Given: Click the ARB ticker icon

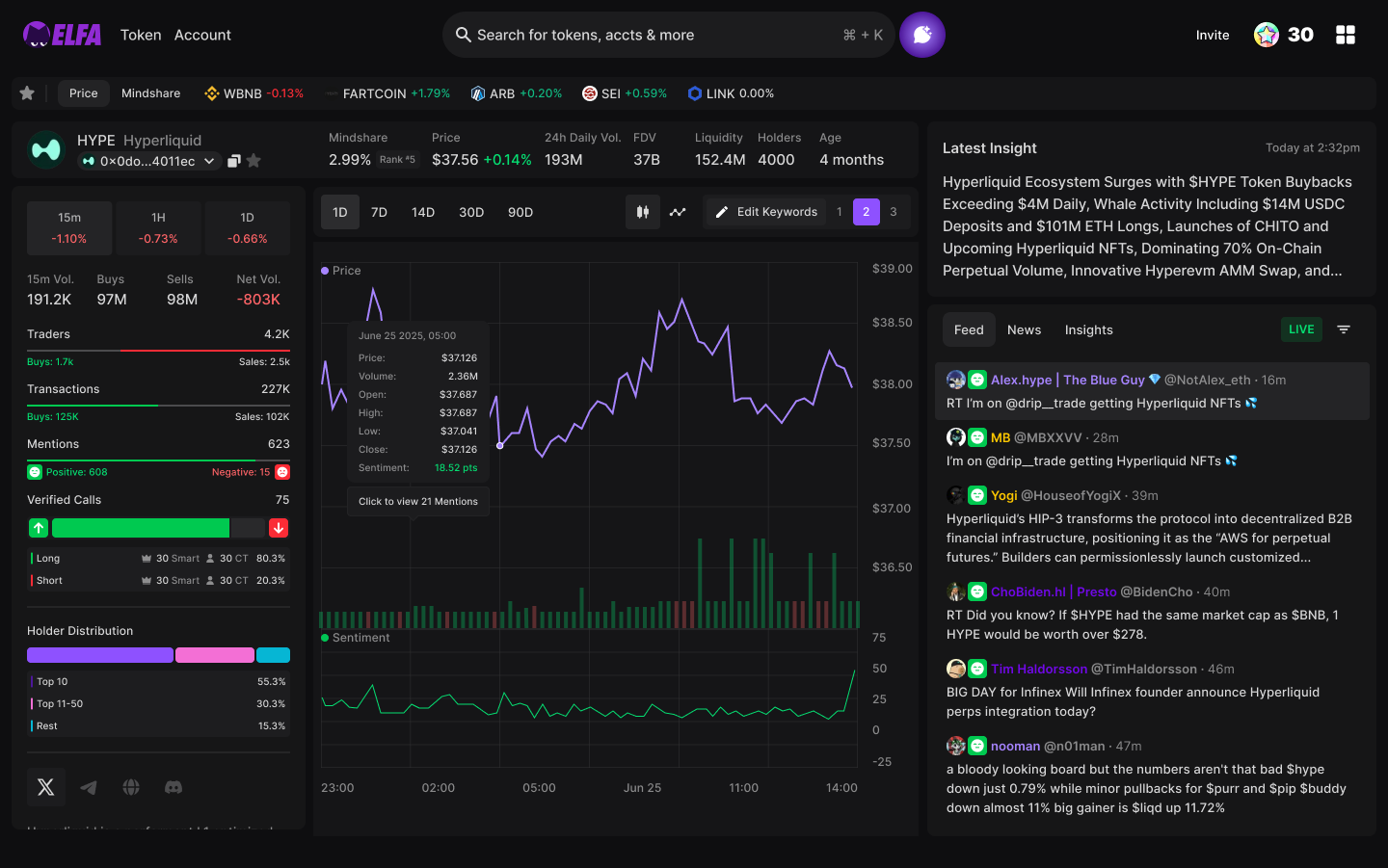Looking at the screenshot, I should [x=478, y=93].
